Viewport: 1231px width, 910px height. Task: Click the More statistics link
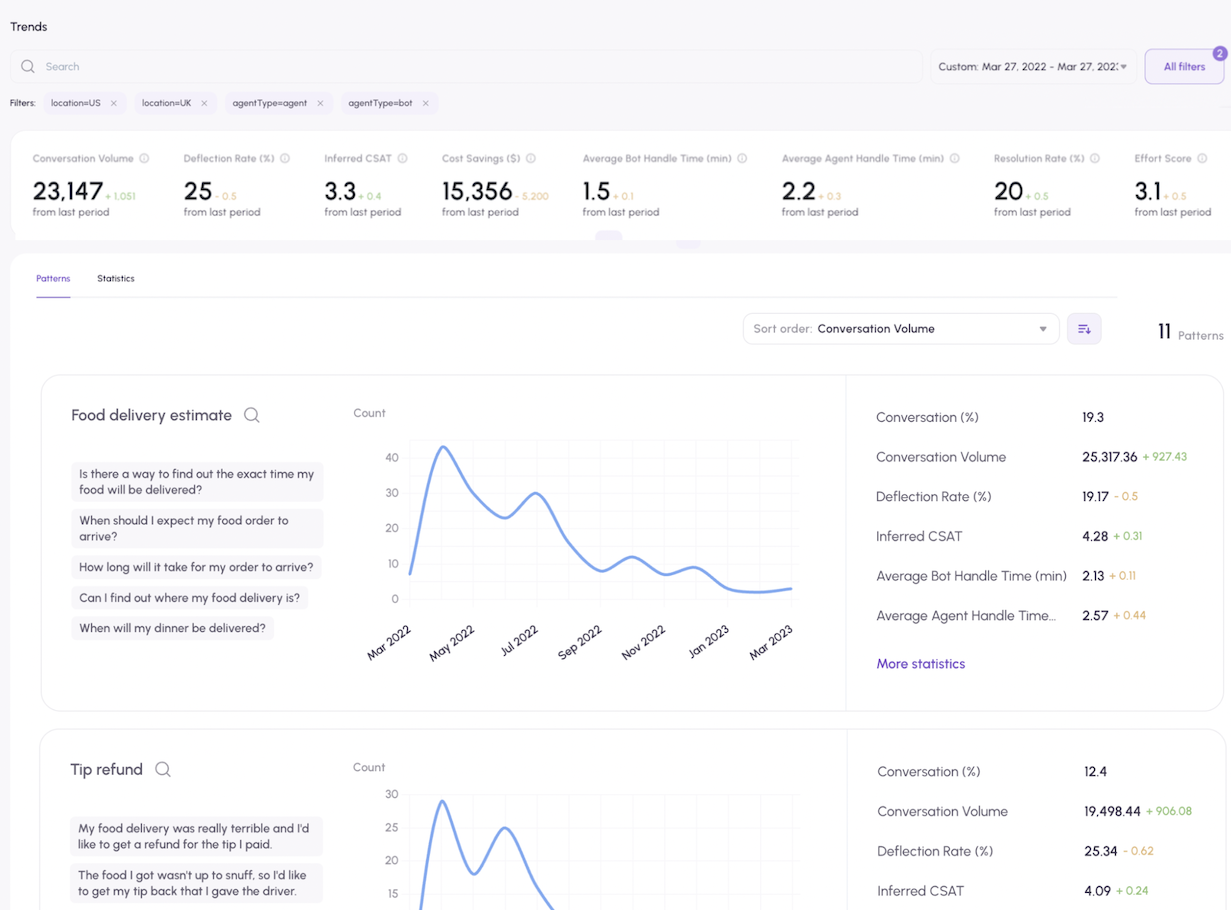(920, 664)
